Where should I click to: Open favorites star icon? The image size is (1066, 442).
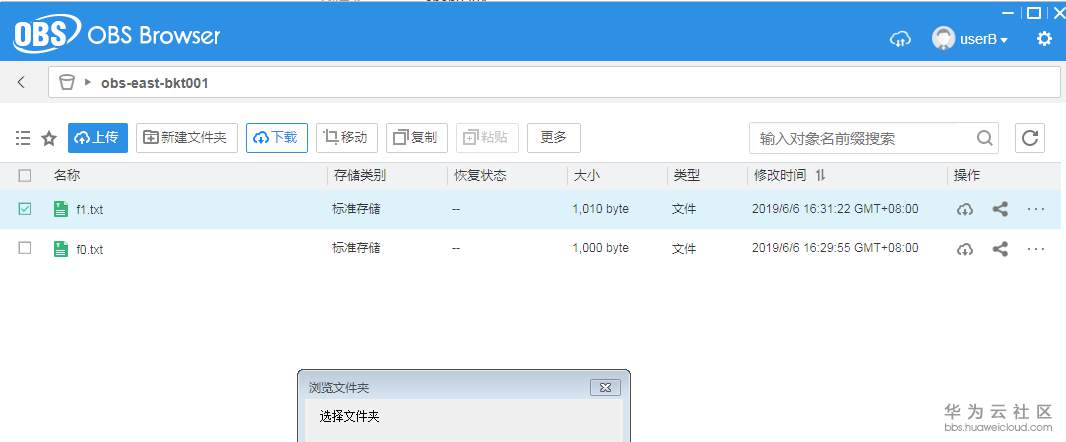coord(49,139)
